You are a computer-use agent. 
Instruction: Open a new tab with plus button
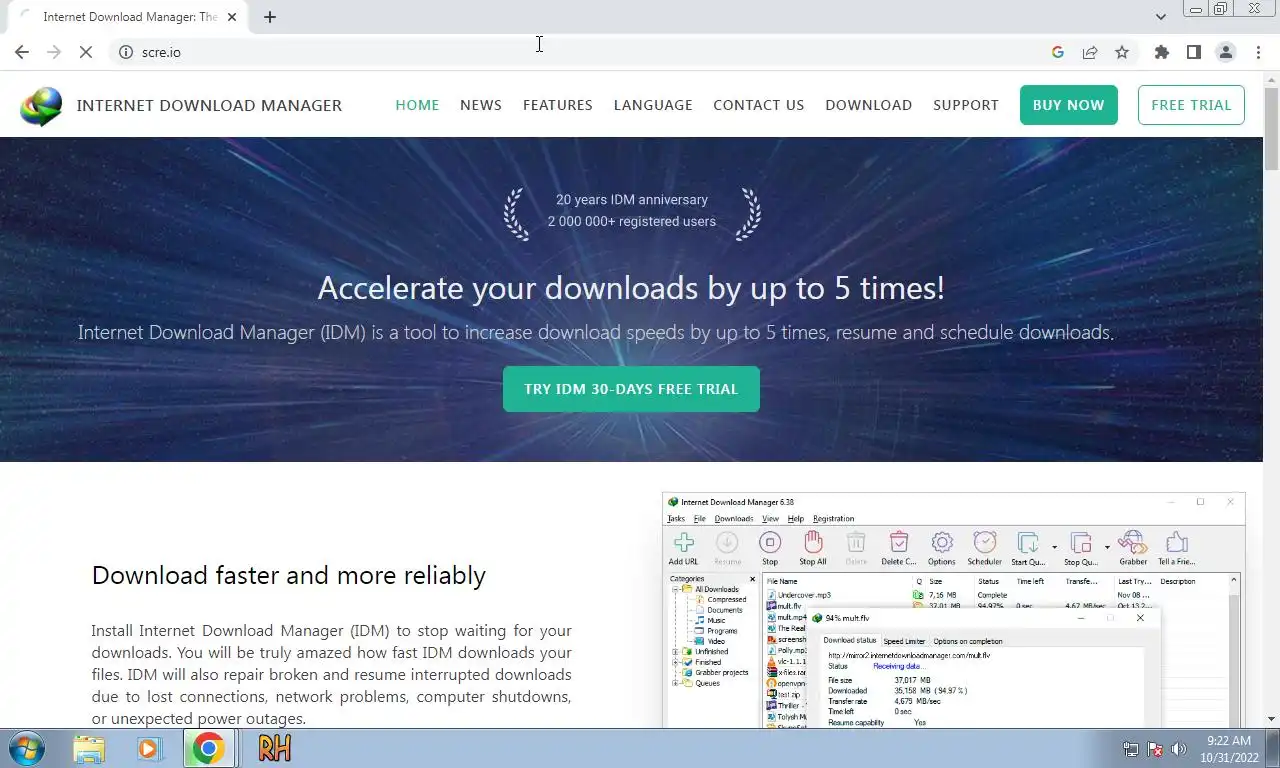click(x=269, y=17)
